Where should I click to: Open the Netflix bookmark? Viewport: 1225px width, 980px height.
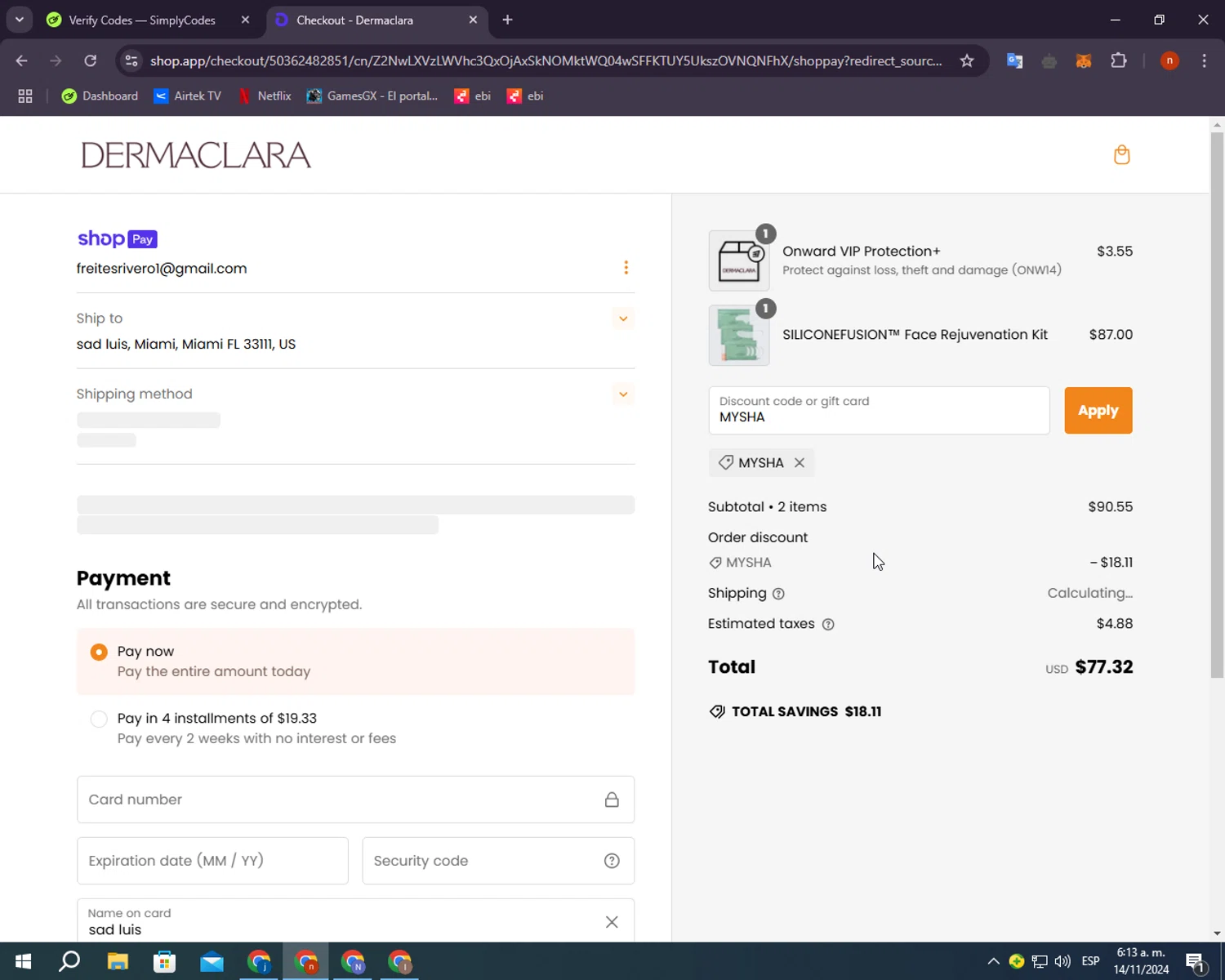pyautogui.click(x=265, y=96)
